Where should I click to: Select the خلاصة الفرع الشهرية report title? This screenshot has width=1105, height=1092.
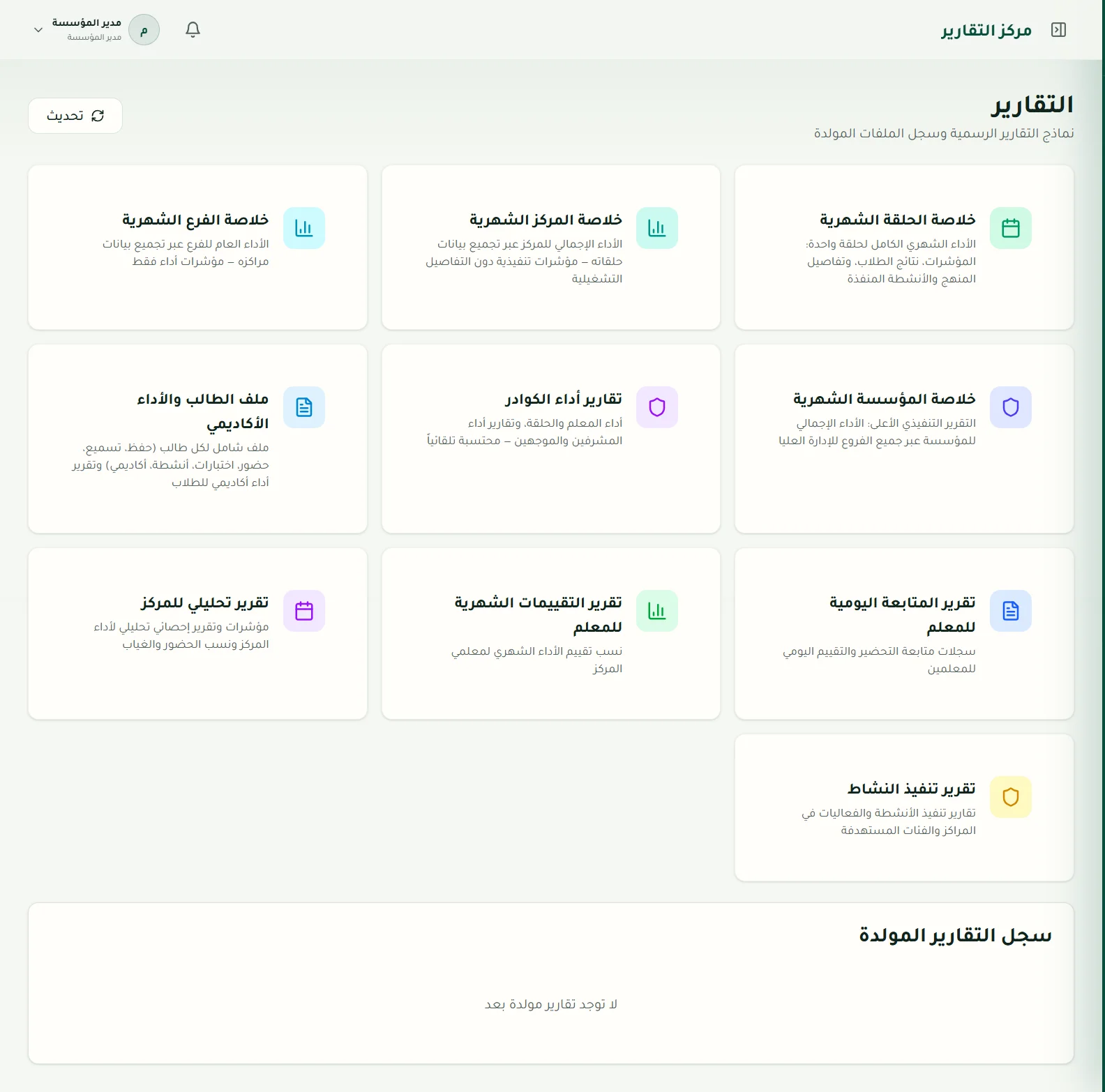click(x=195, y=220)
